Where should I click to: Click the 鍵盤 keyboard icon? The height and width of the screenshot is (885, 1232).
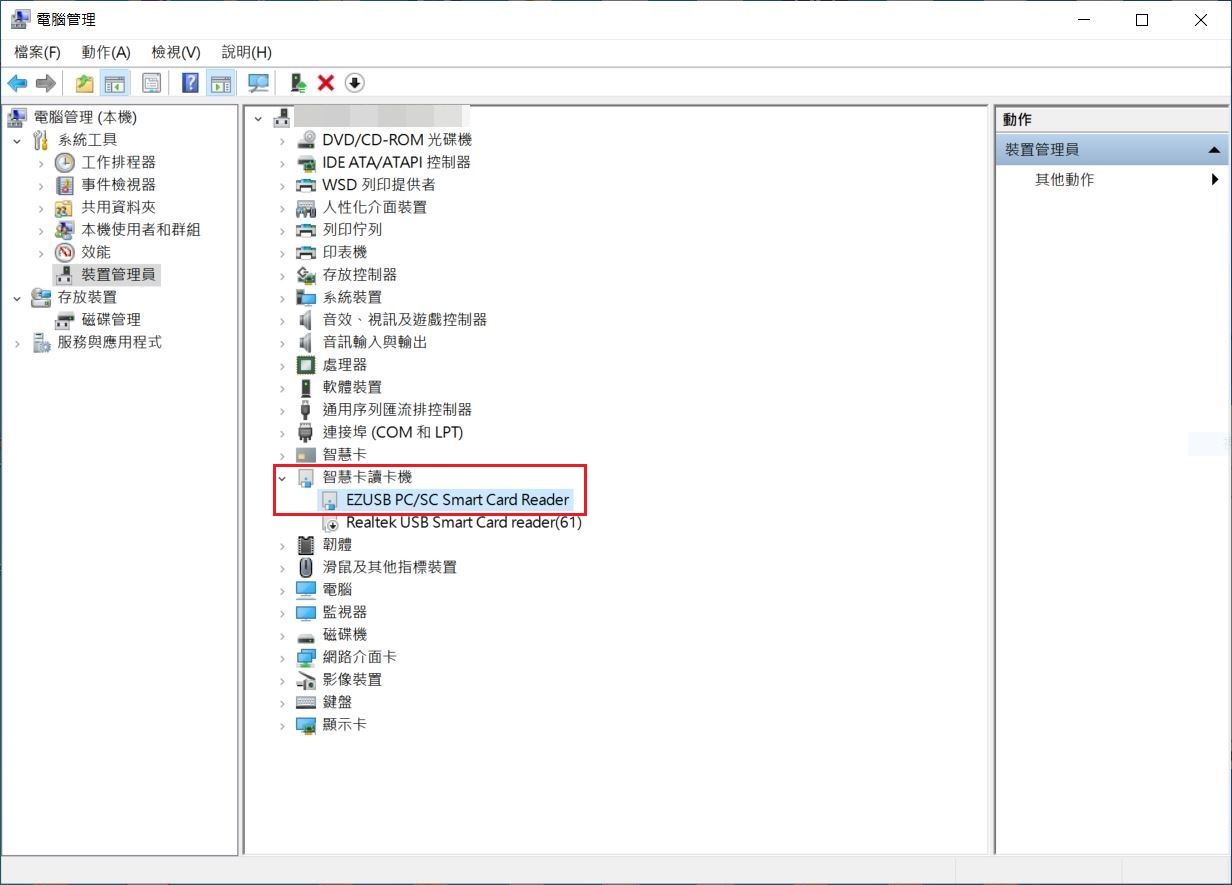pyautogui.click(x=306, y=702)
